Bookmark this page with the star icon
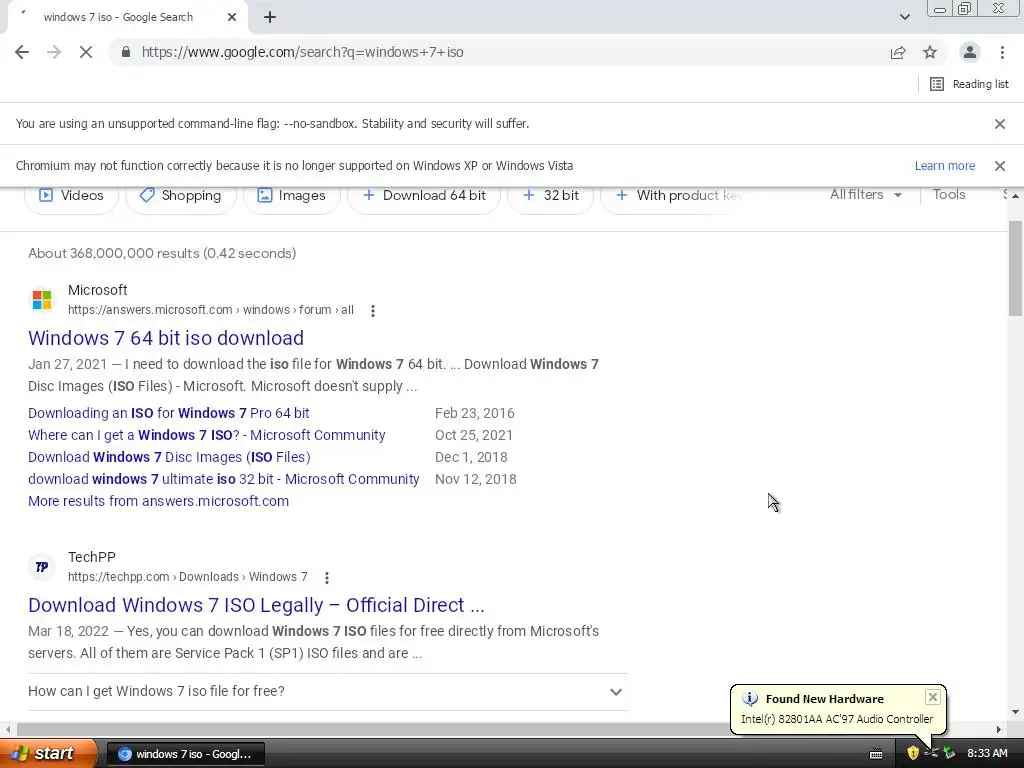The image size is (1024, 768). (x=930, y=52)
